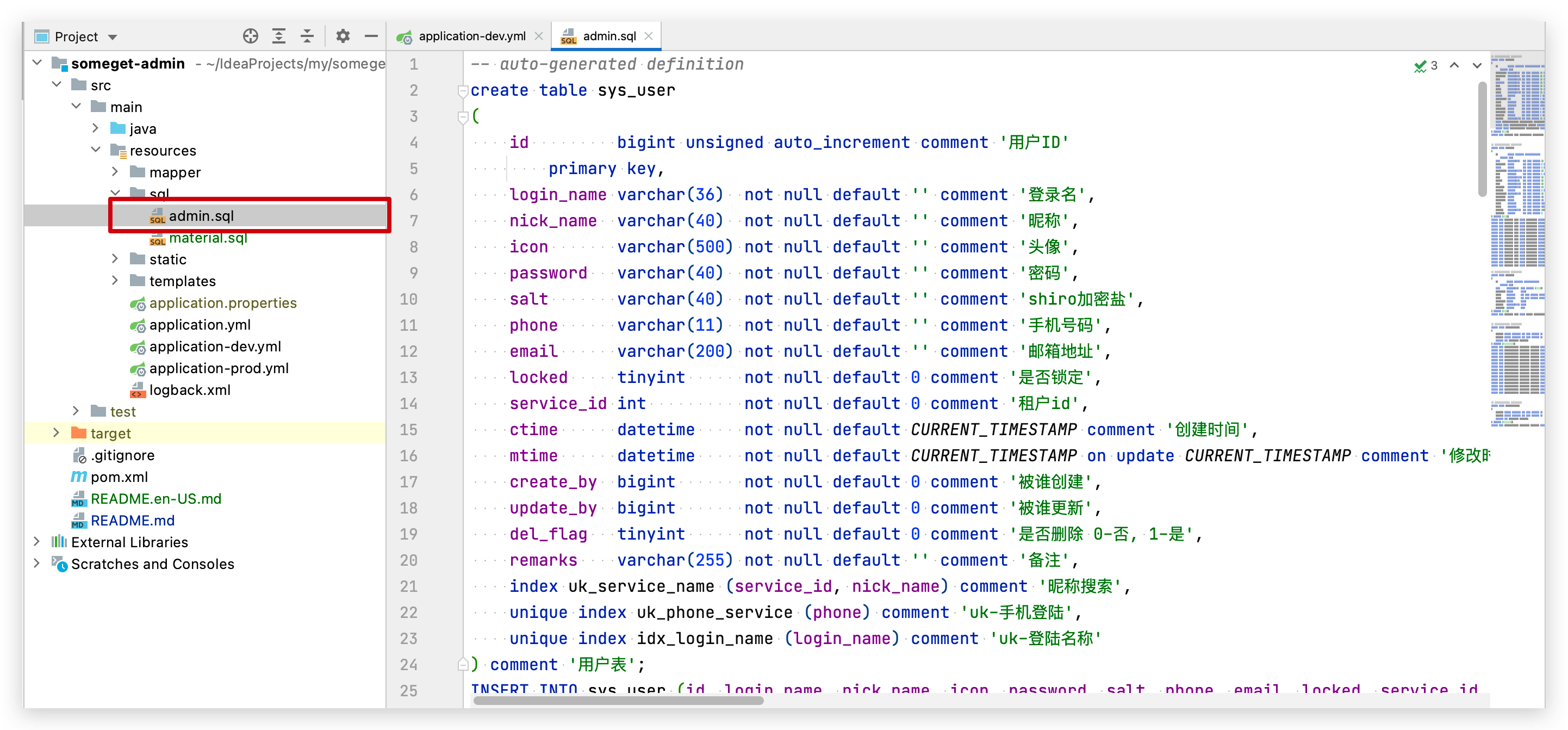
Task: Switch to application-dev.yml tab
Action: click(472, 36)
